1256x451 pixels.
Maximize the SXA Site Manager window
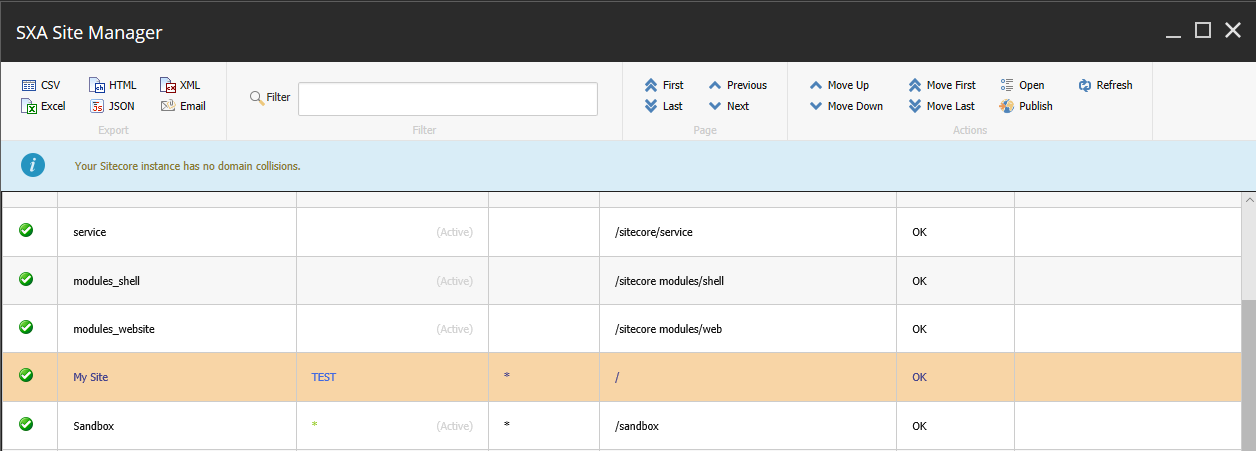(1203, 31)
